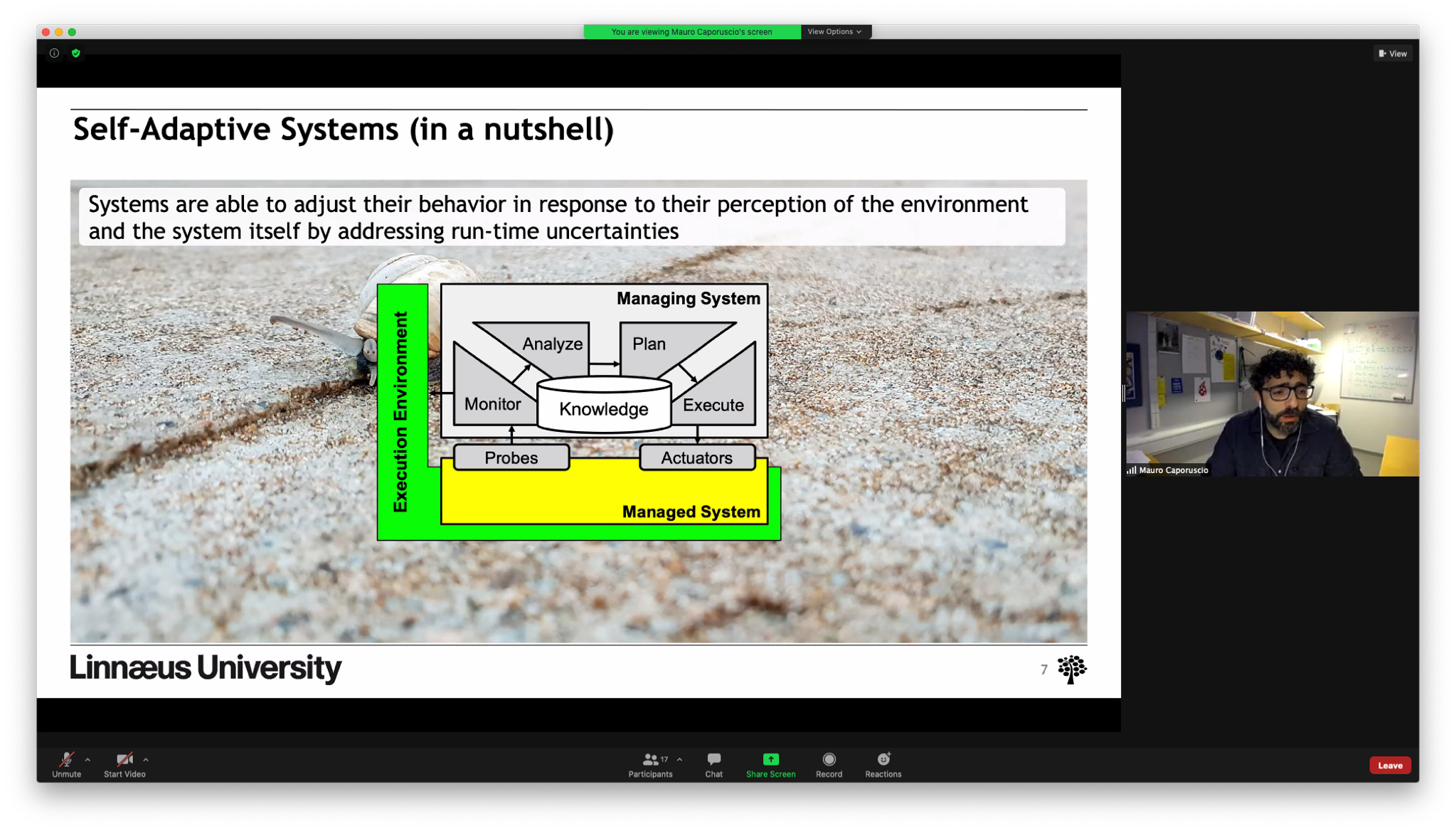Click the Execution Environment label
The image size is (1456, 831).
pos(401,411)
